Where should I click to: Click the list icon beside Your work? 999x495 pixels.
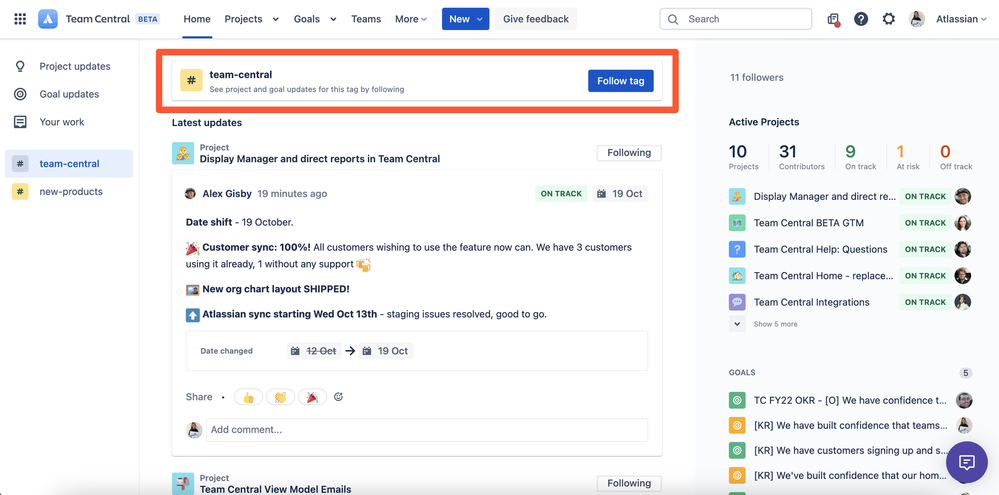point(20,122)
